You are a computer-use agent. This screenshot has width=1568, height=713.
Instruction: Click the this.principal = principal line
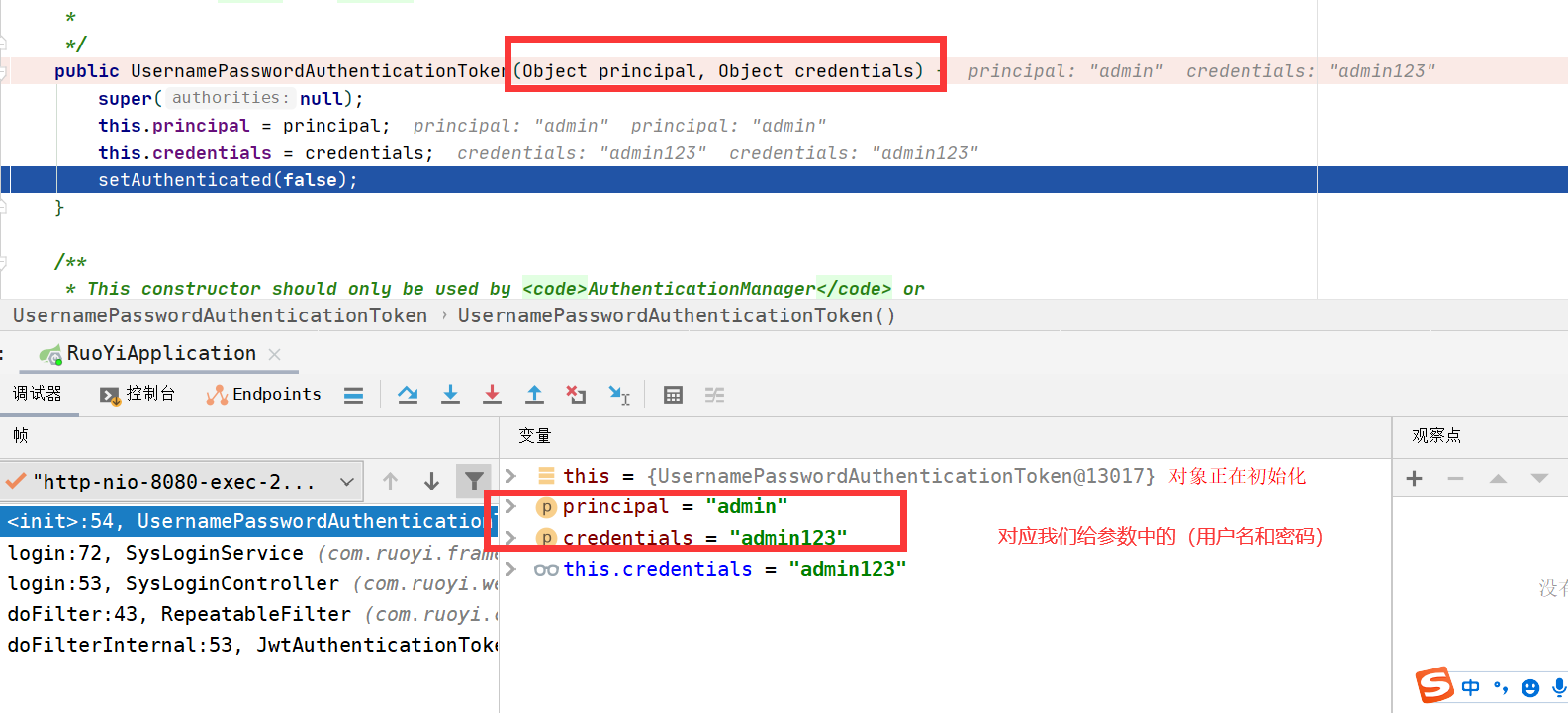243,126
